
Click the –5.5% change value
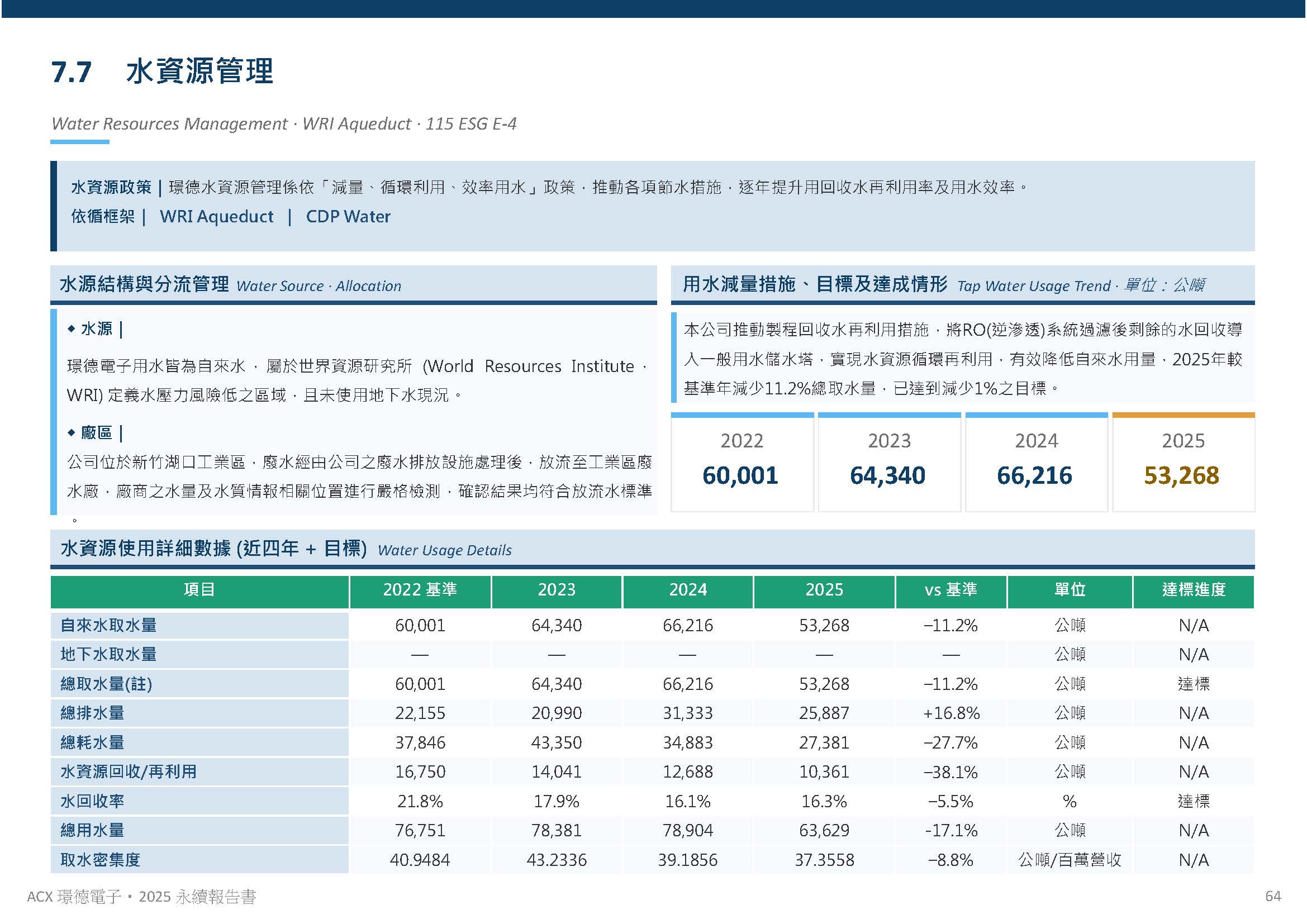tap(950, 802)
